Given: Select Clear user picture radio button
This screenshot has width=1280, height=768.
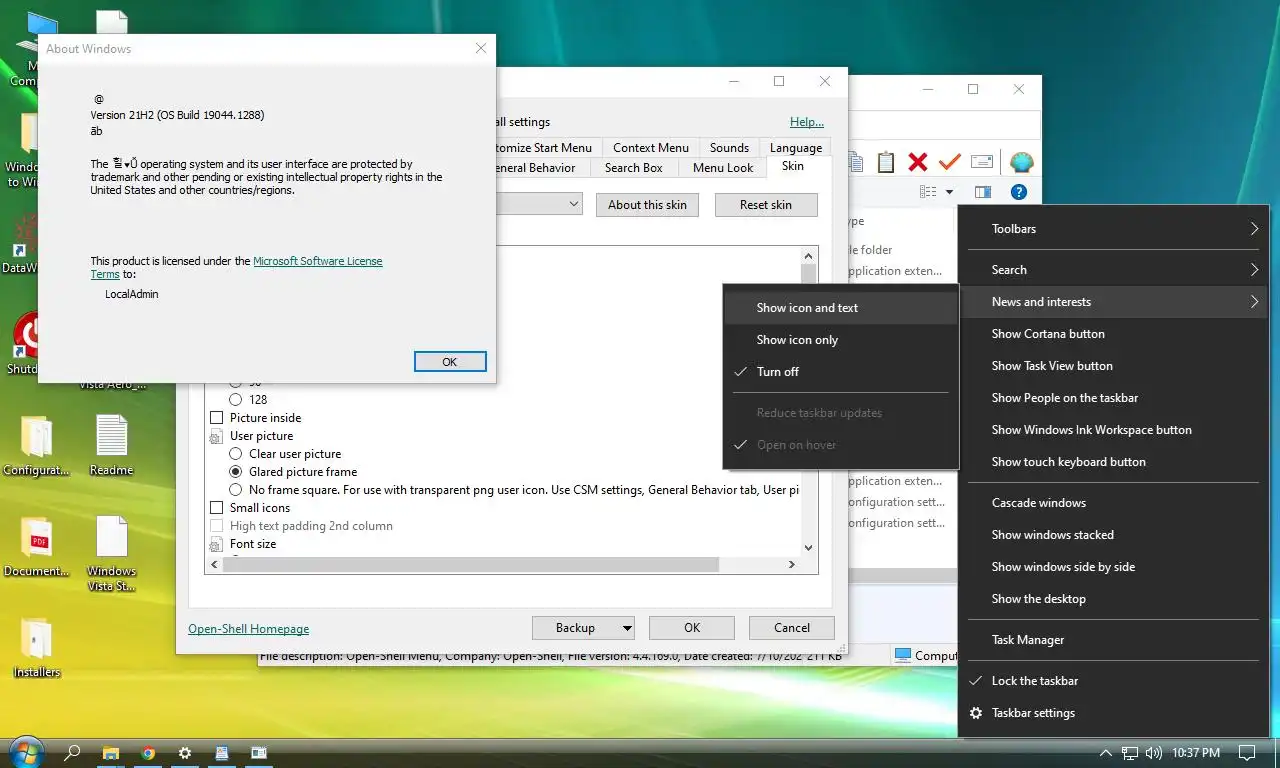Looking at the screenshot, I should [x=236, y=454].
